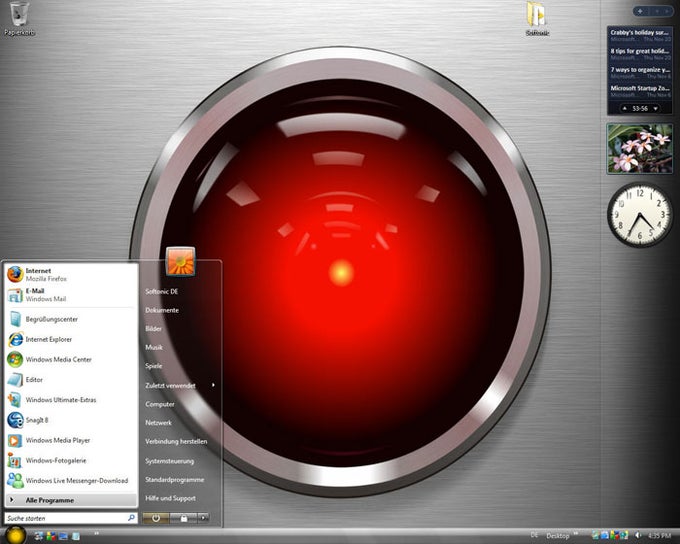
Task: Click the blue monitor quick launch icon
Action: (63, 536)
